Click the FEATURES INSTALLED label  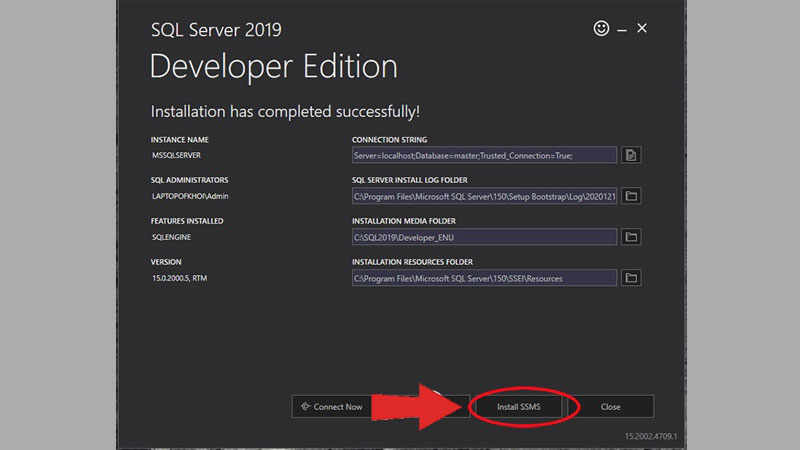click(x=187, y=221)
